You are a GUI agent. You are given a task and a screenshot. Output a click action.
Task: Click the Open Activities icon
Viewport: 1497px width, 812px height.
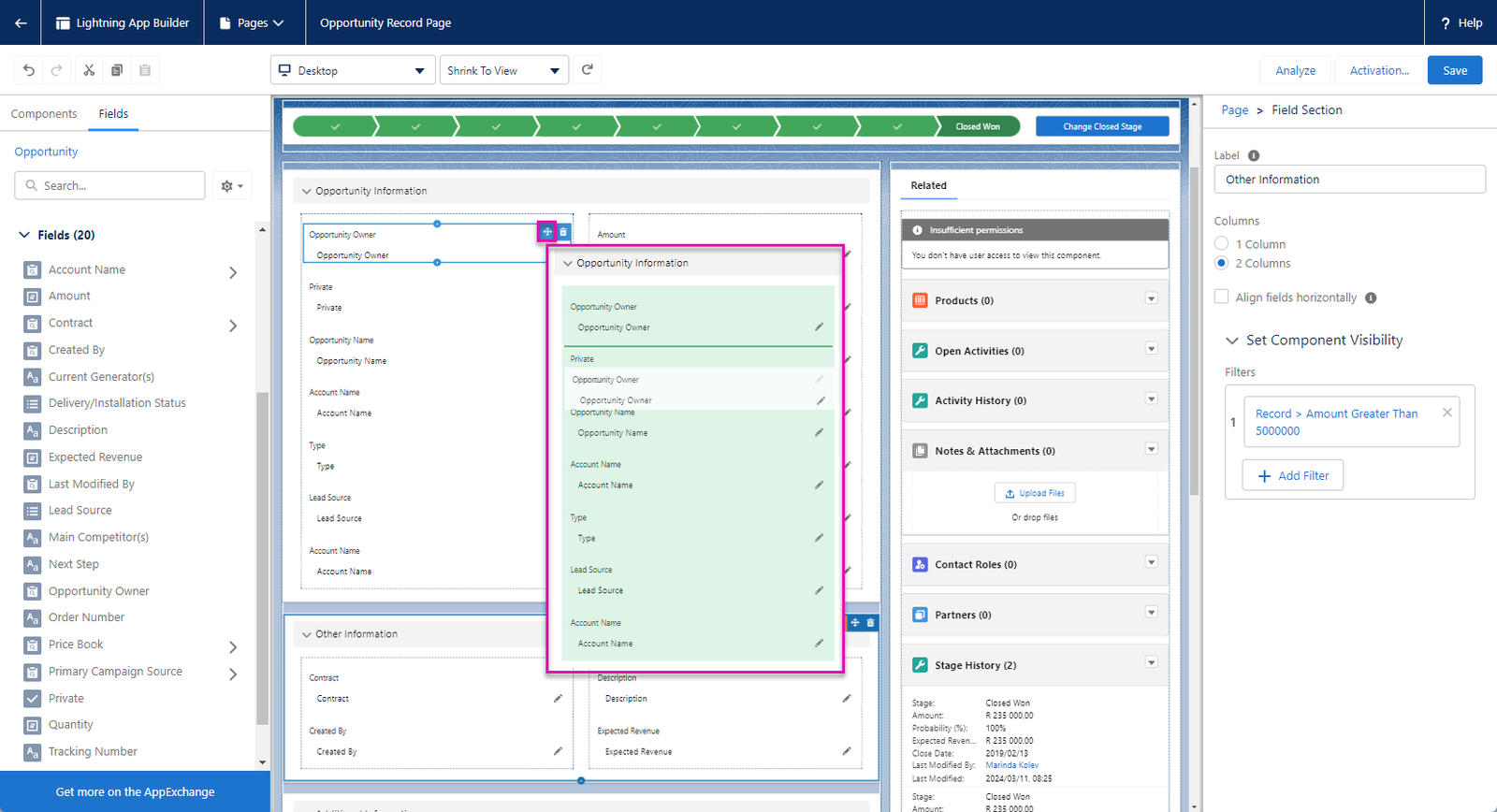click(x=920, y=351)
